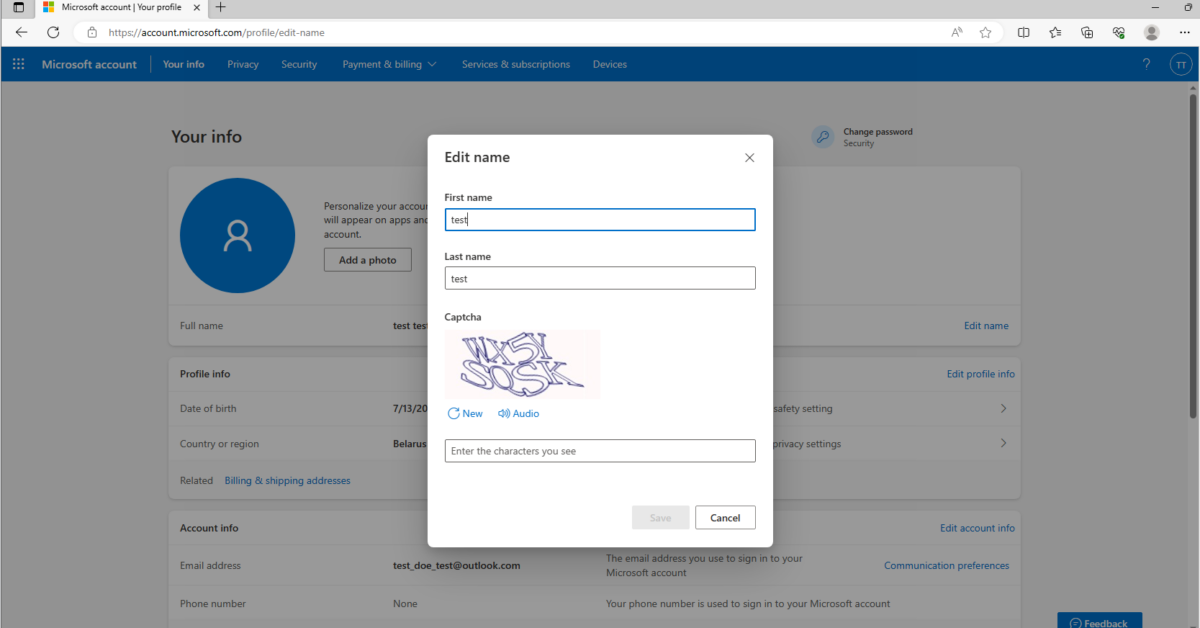Open Collections in the browser toolbar
The width and height of the screenshot is (1200, 628).
point(1055,32)
